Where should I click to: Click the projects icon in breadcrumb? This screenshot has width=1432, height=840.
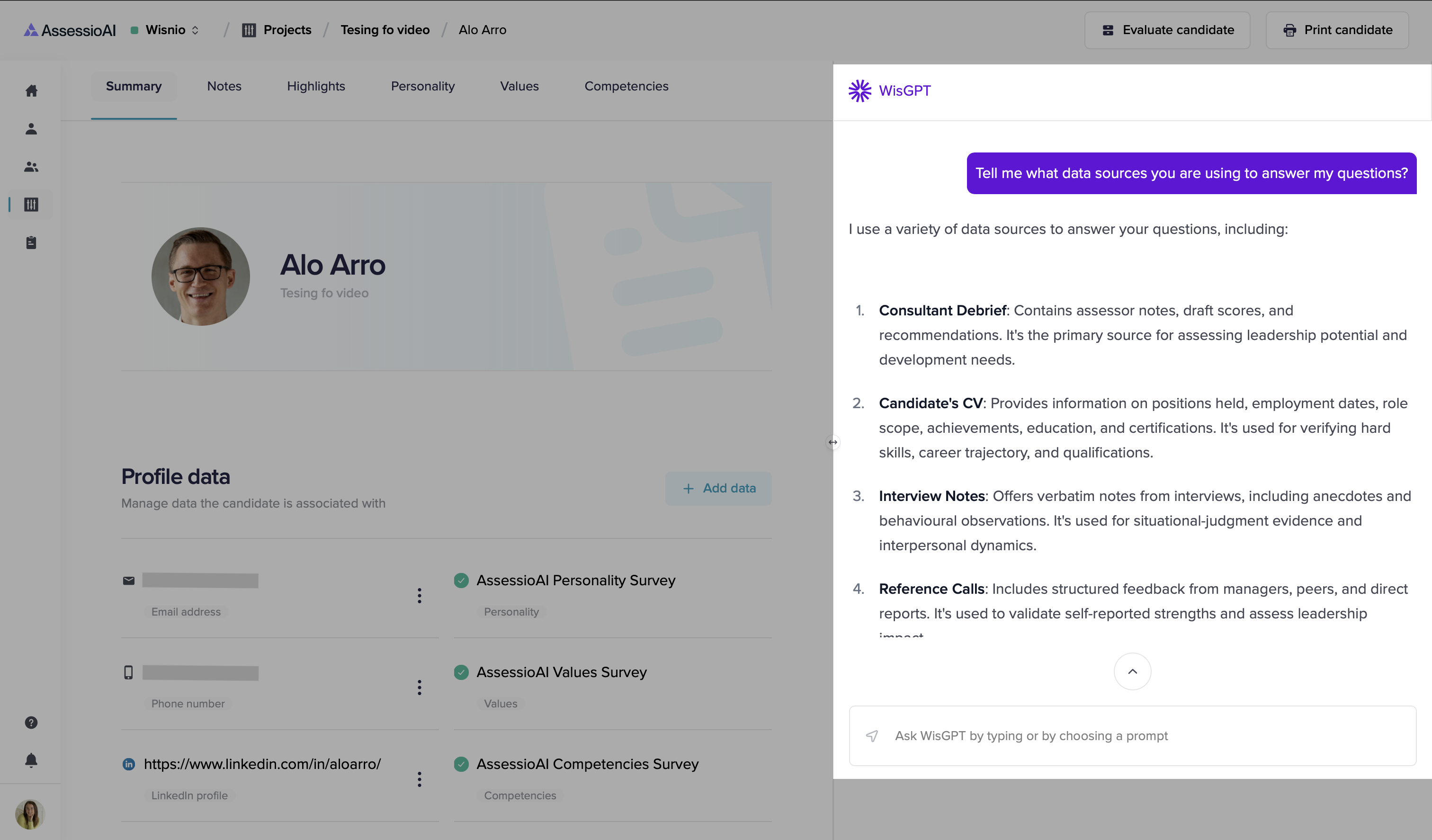point(249,30)
